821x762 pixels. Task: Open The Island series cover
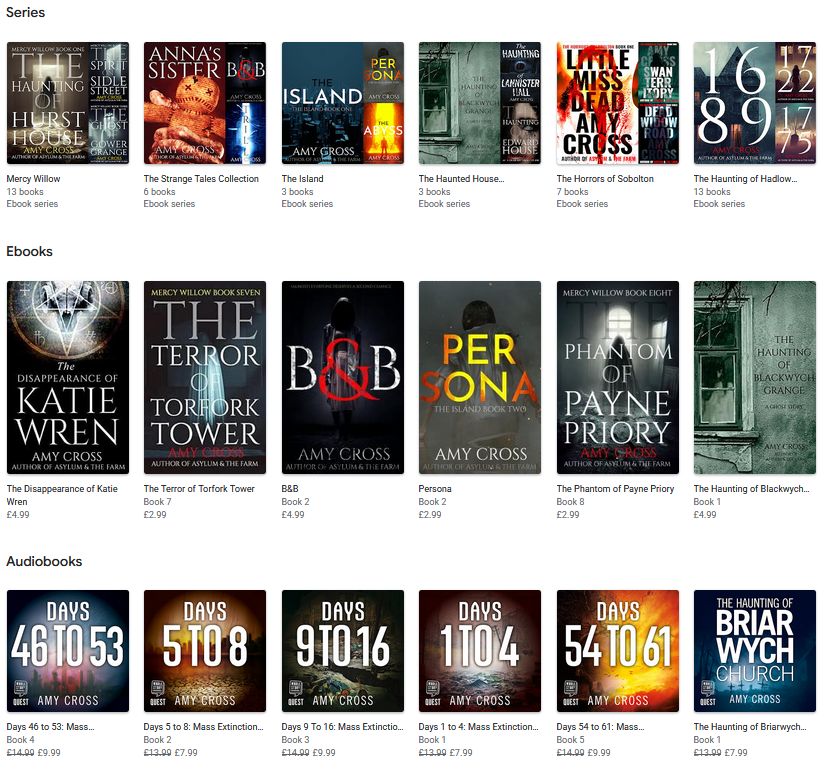342,103
